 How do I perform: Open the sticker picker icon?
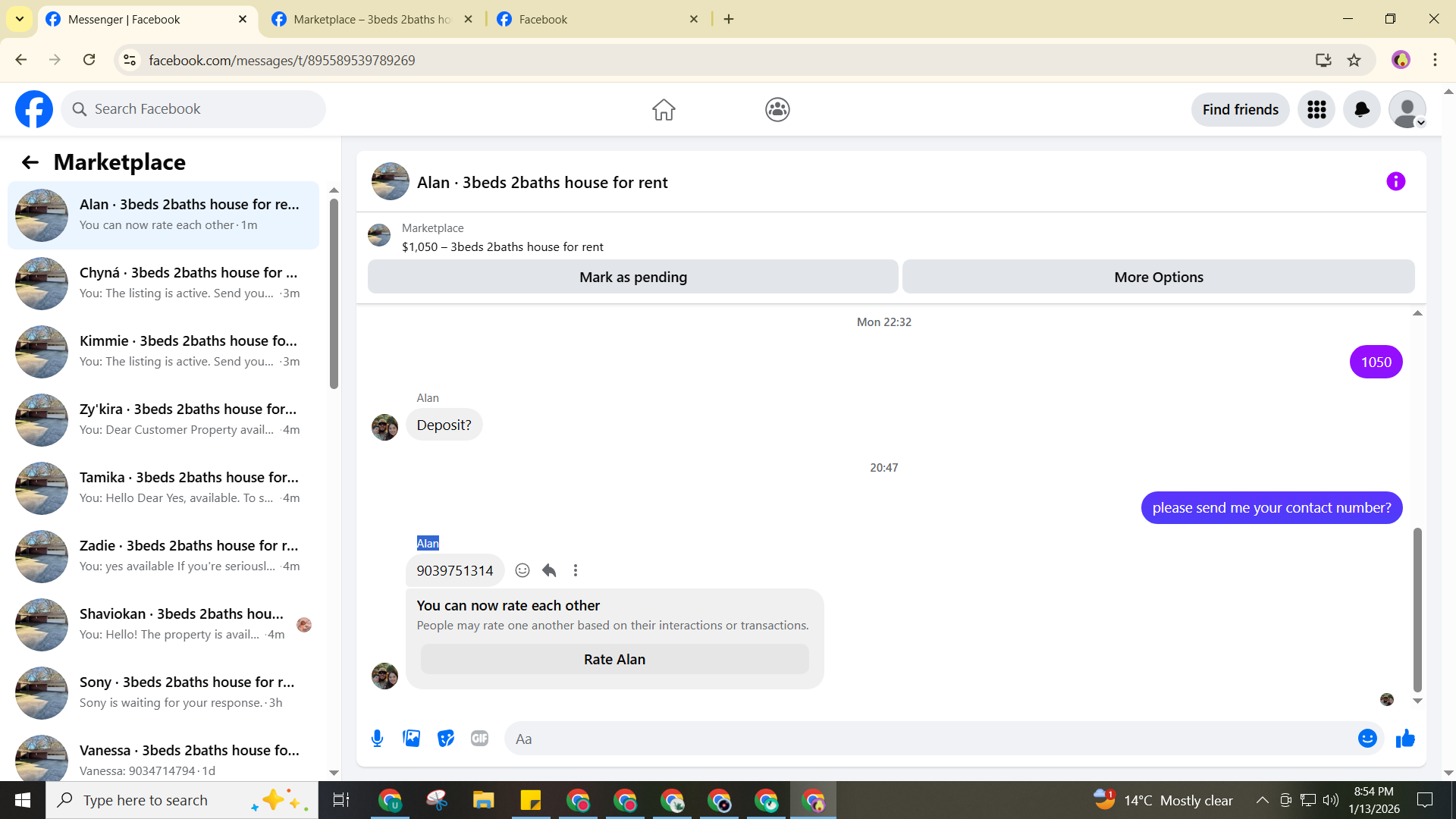[x=446, y=739]
